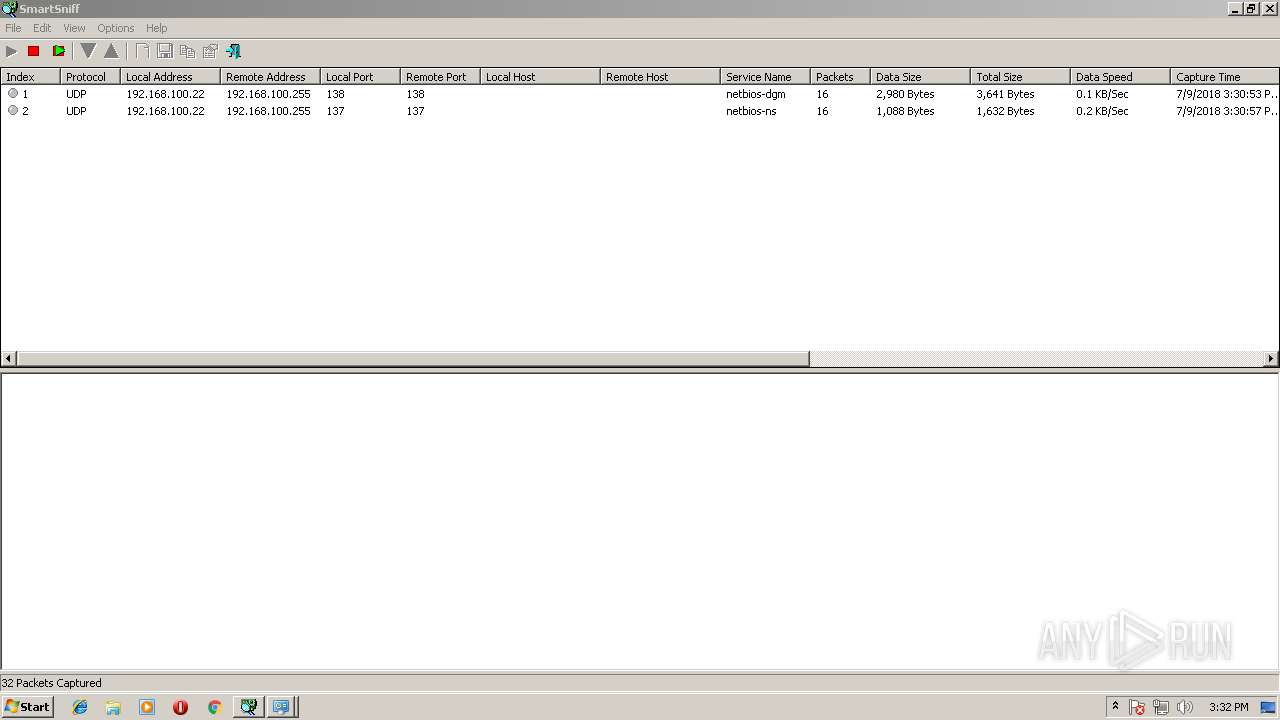Click the Start Capture play icon
Image resolution: width=1280 pixels, height=720 pixels.
12,51
